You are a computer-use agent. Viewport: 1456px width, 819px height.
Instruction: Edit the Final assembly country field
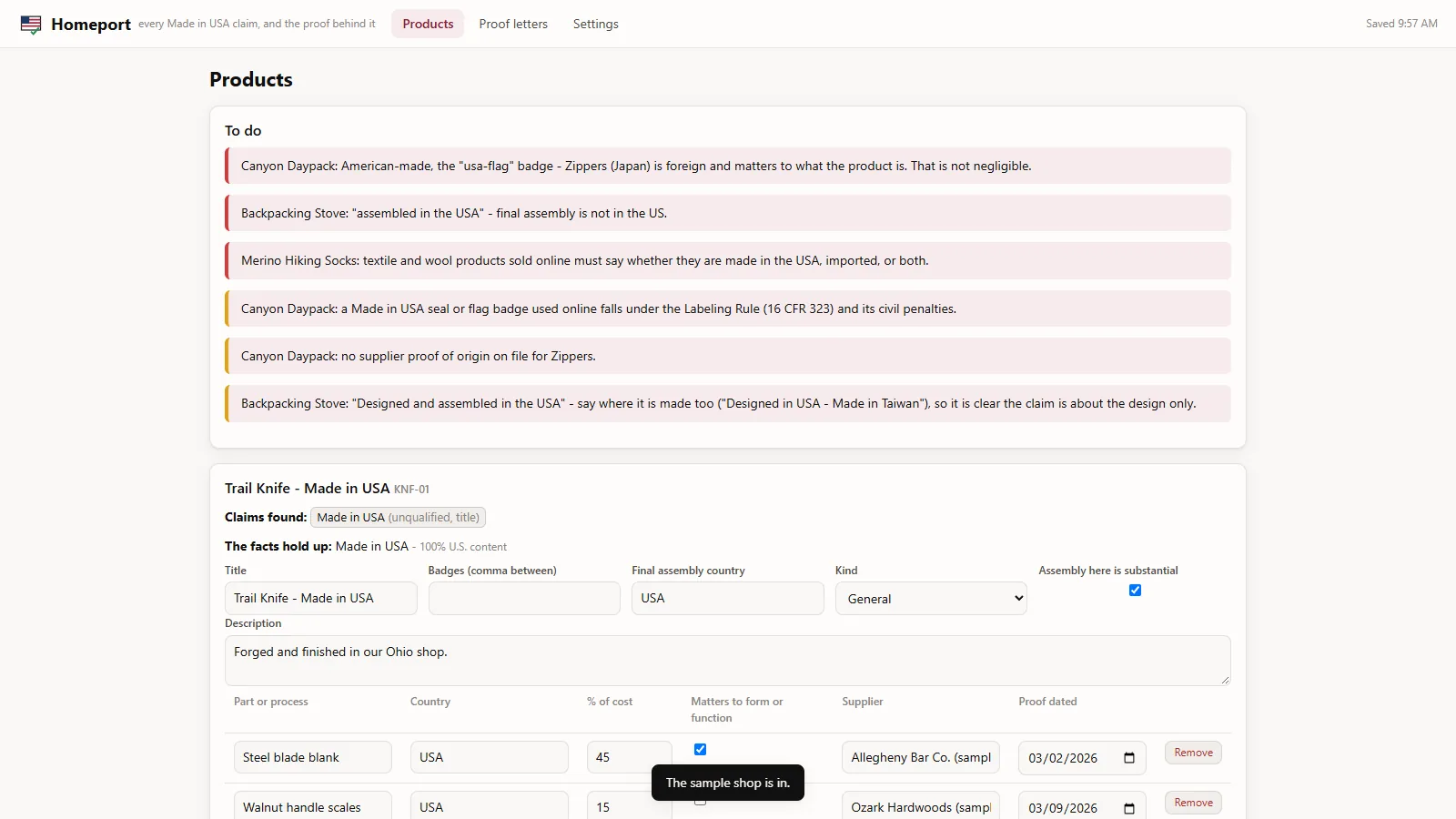click(728, 599)
